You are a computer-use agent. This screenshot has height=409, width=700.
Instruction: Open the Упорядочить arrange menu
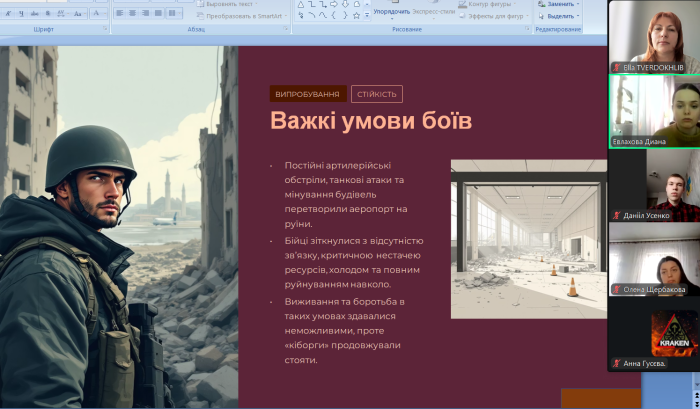point(391,12)
